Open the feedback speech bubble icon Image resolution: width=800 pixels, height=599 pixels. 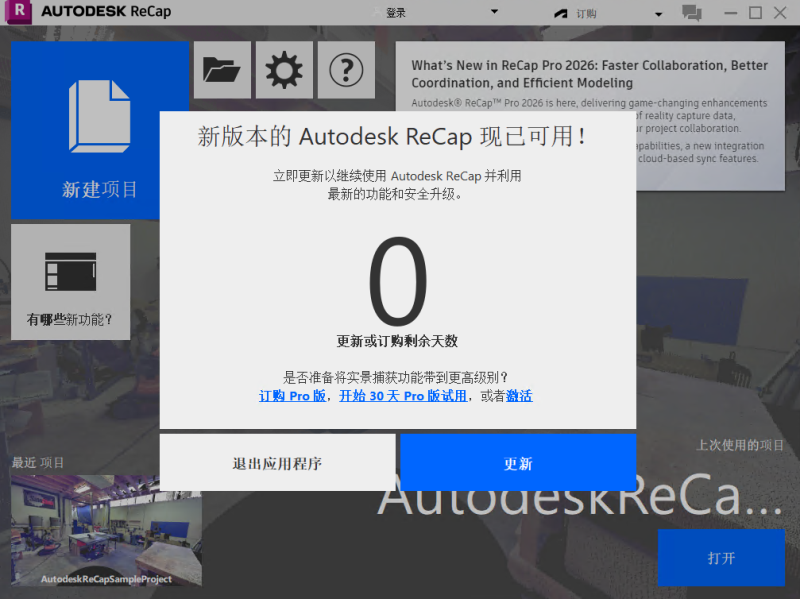click(x=691, y=13)
